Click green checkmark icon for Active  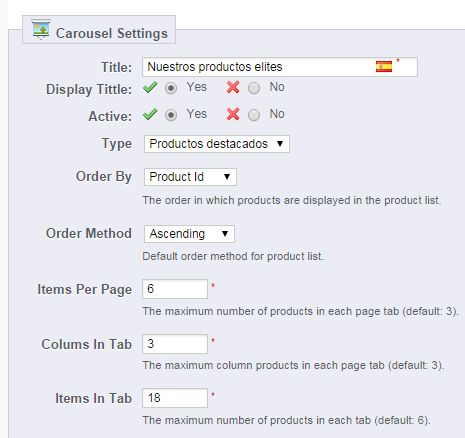[x=150, y=115]
